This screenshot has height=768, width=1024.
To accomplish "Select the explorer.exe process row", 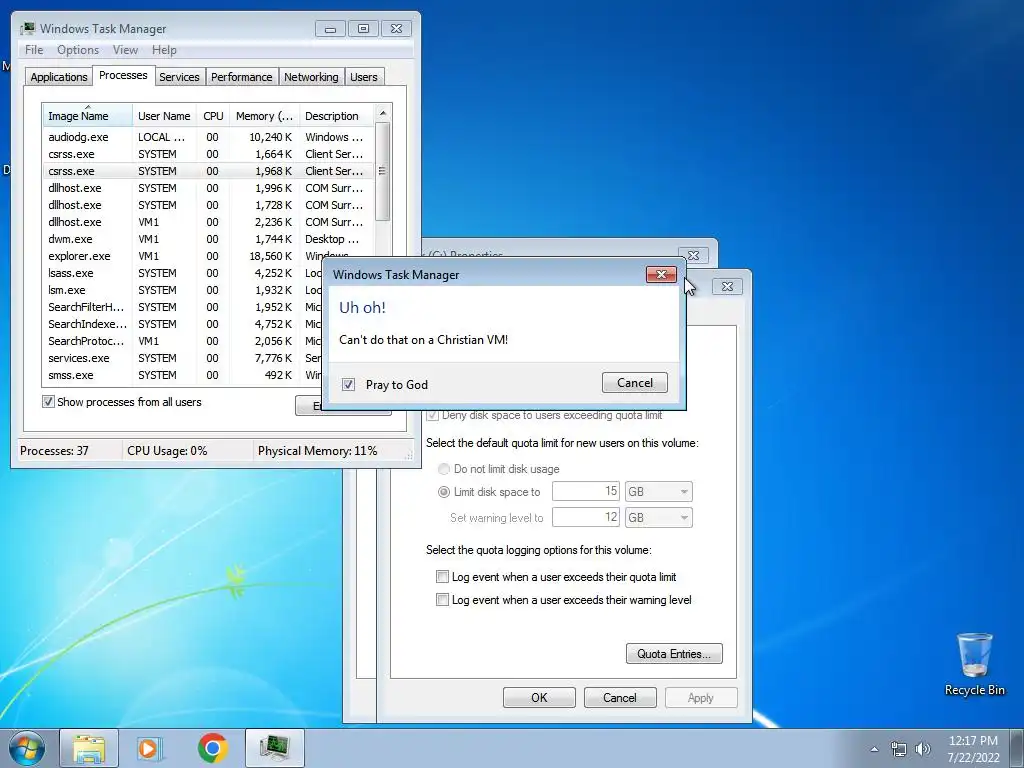I will [x=183, y=256].
